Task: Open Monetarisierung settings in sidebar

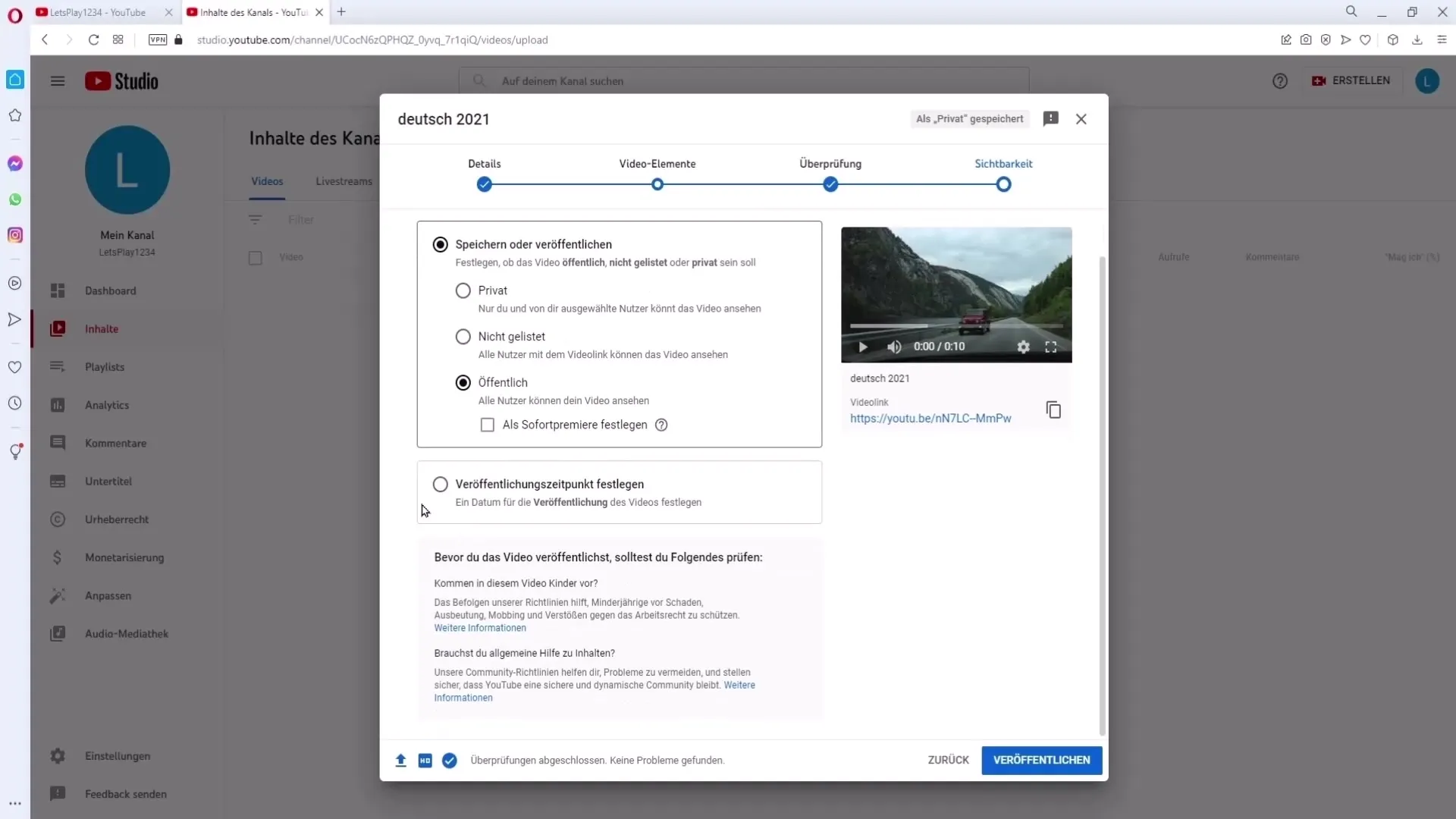Action: coord(125,558)
